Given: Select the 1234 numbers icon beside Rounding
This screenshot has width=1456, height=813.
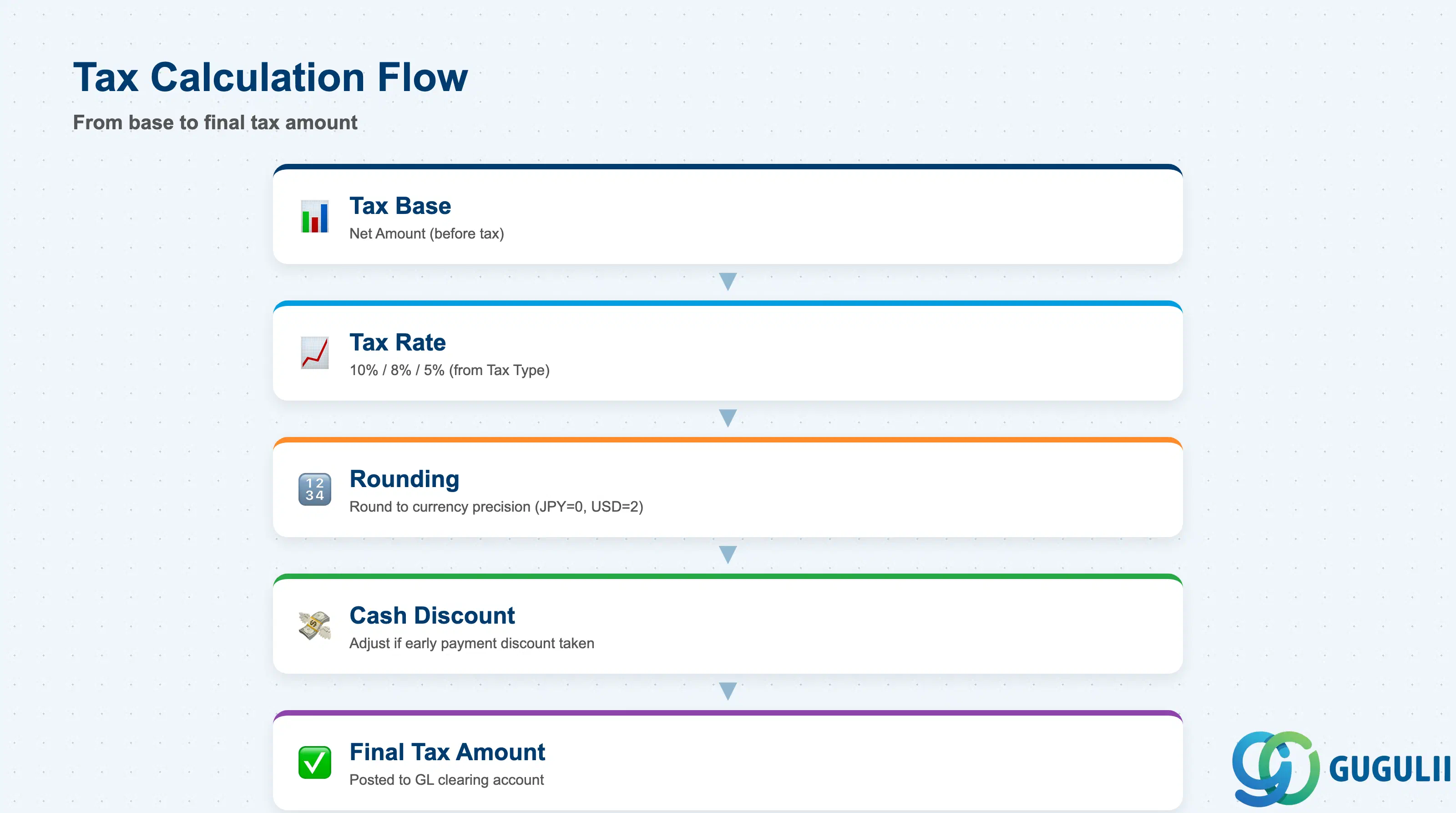Looking at the screenshot, I should [x=315, y=489].
